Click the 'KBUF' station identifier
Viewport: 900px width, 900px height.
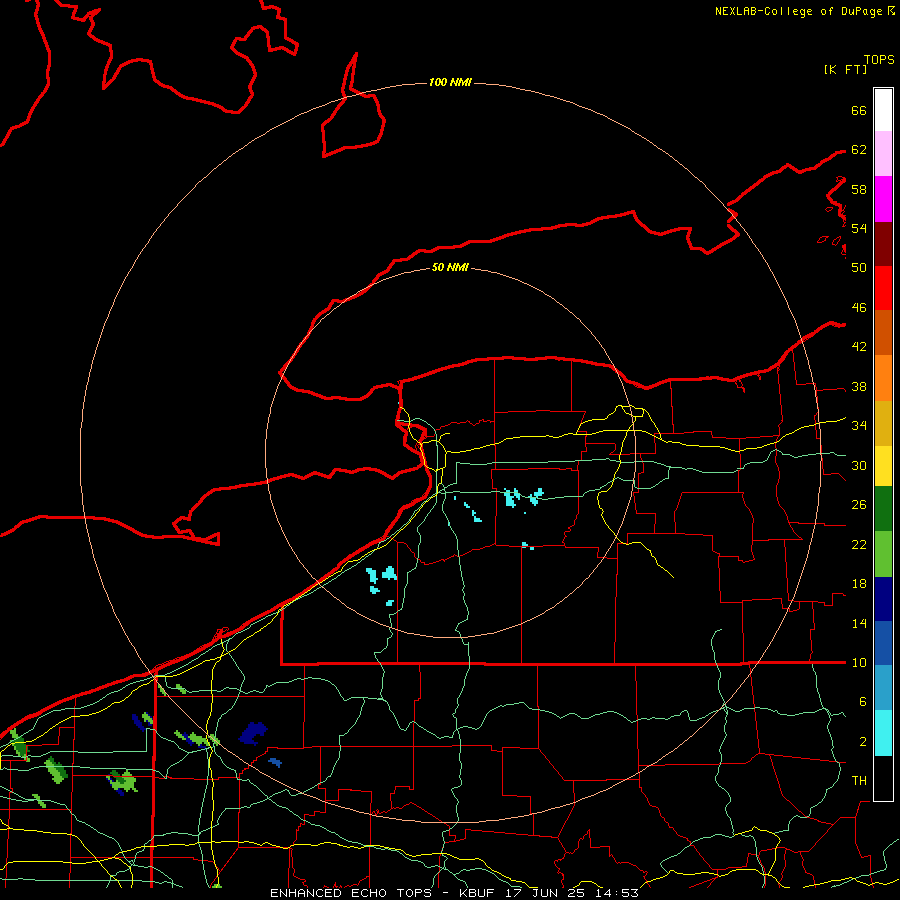(x=478, y=893)
